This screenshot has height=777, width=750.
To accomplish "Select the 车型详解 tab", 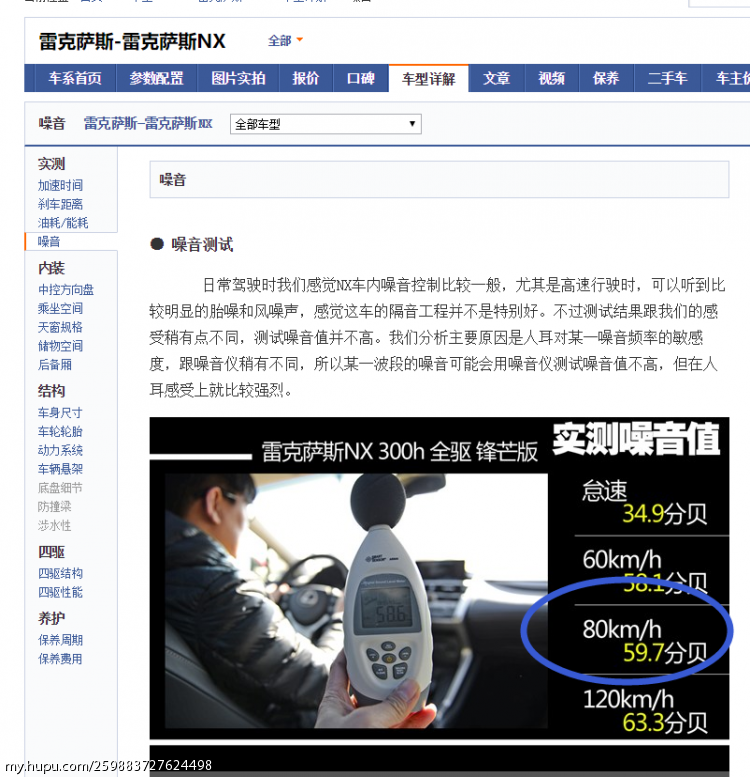I will coord(429,79).
